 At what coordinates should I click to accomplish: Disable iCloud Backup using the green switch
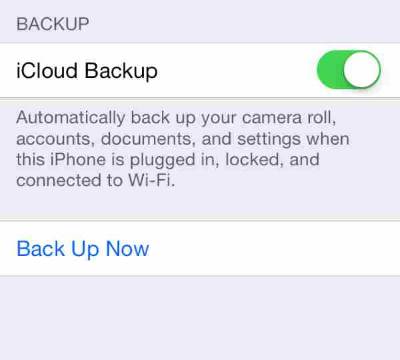coord(349,70)
